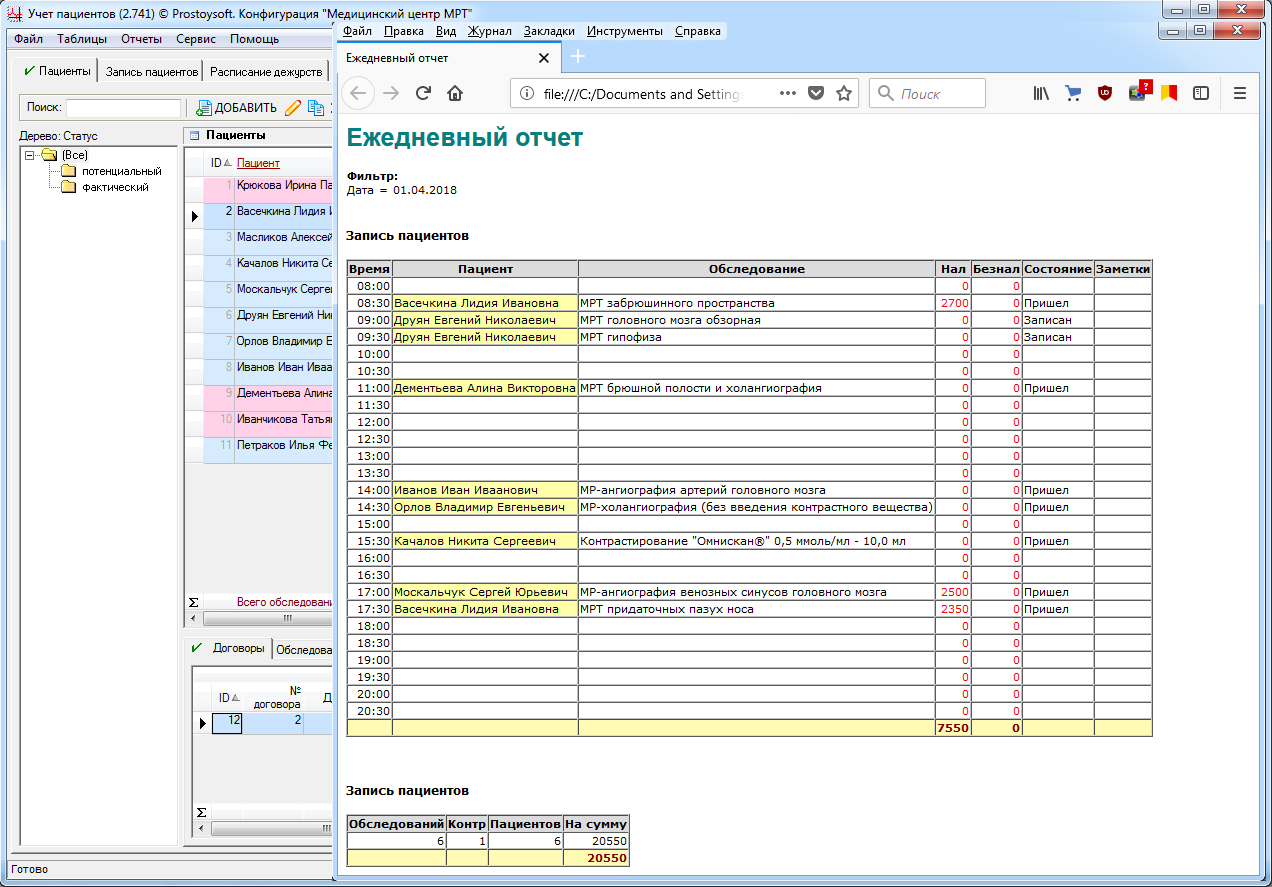
Task: Open uBlock Origin extension icon
Action: click(1105, 93)
